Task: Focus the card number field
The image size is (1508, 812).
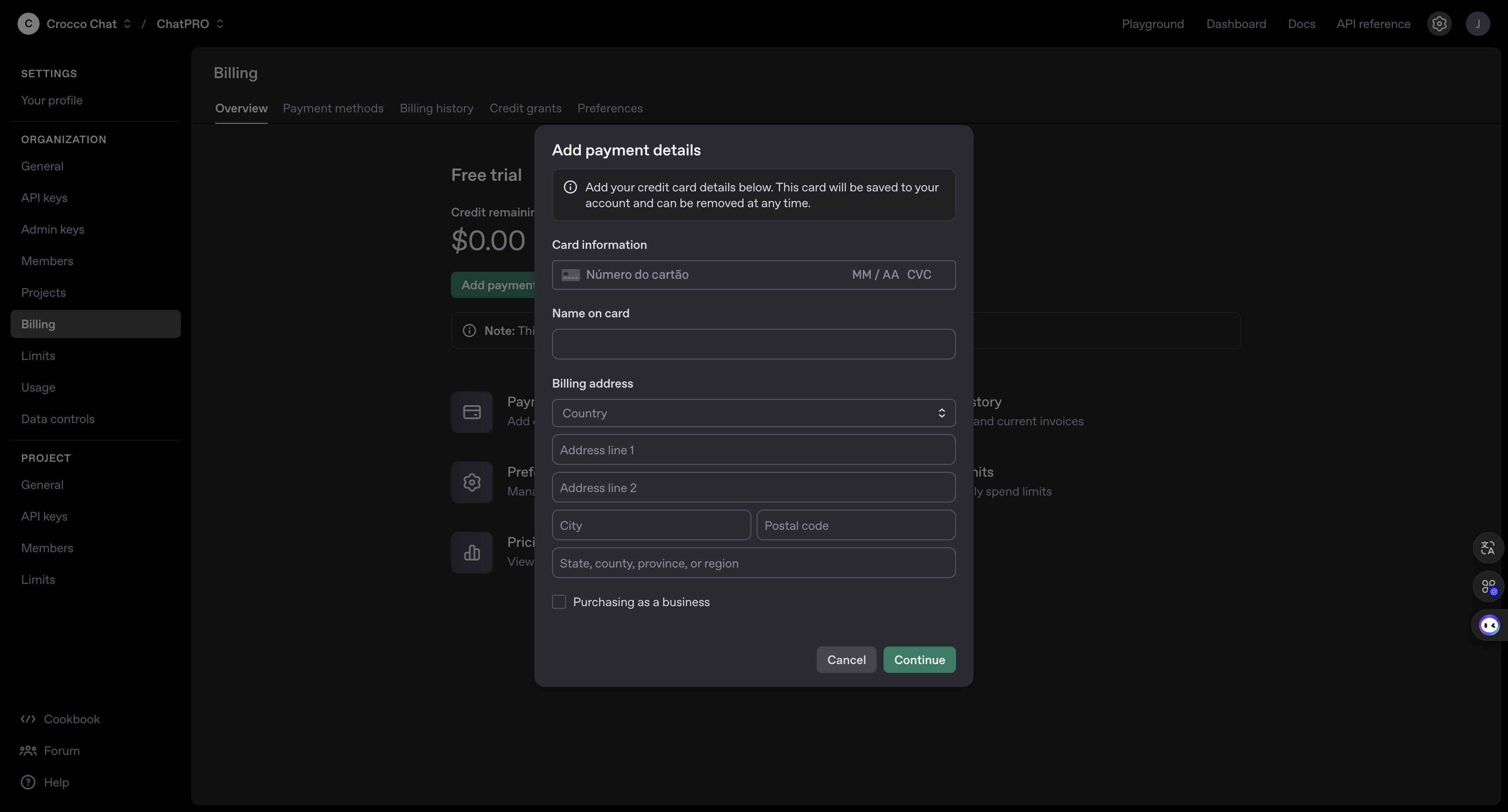Action: point(714,275)
